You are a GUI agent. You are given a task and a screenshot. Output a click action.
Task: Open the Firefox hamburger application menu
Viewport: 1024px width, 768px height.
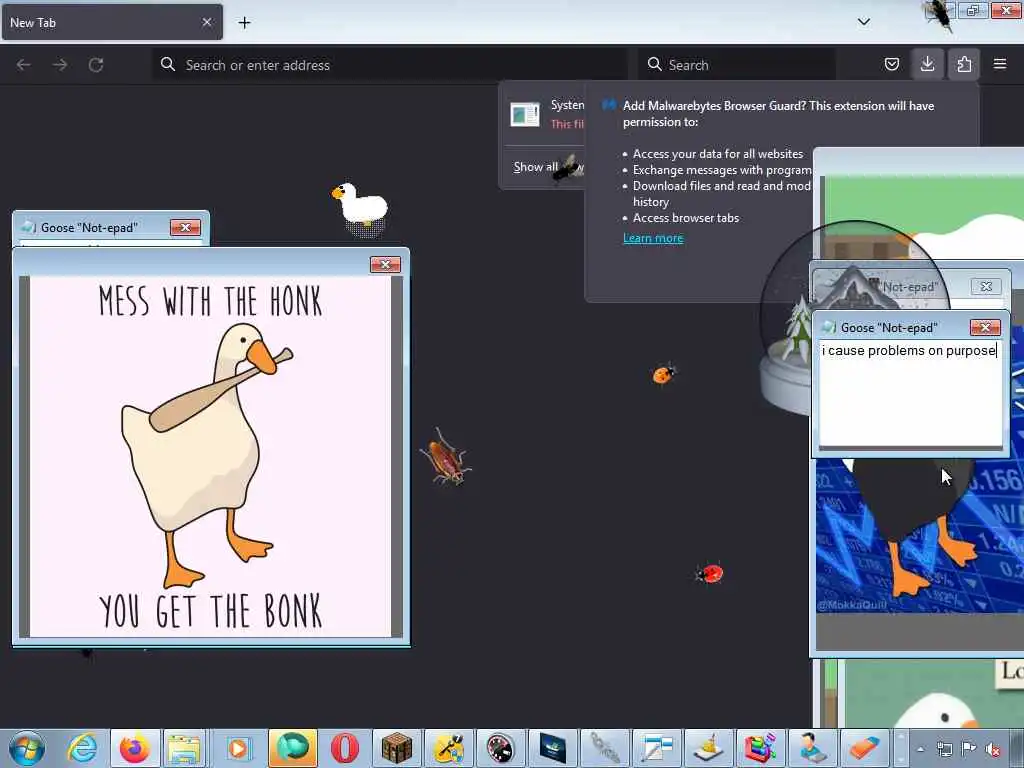pyautogui.click(x=1000, y=64)
